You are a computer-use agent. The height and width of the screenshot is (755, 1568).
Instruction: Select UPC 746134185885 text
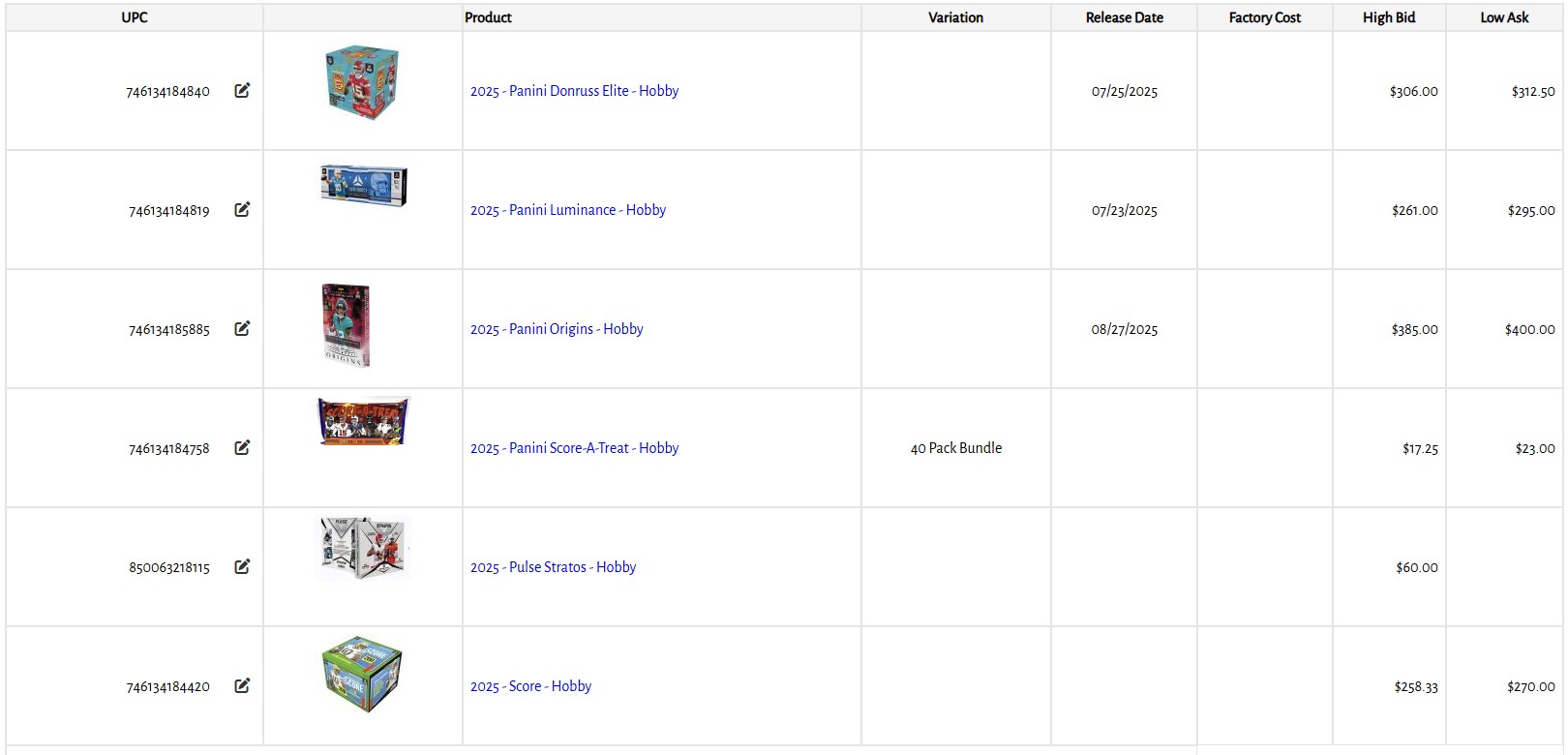168,330
